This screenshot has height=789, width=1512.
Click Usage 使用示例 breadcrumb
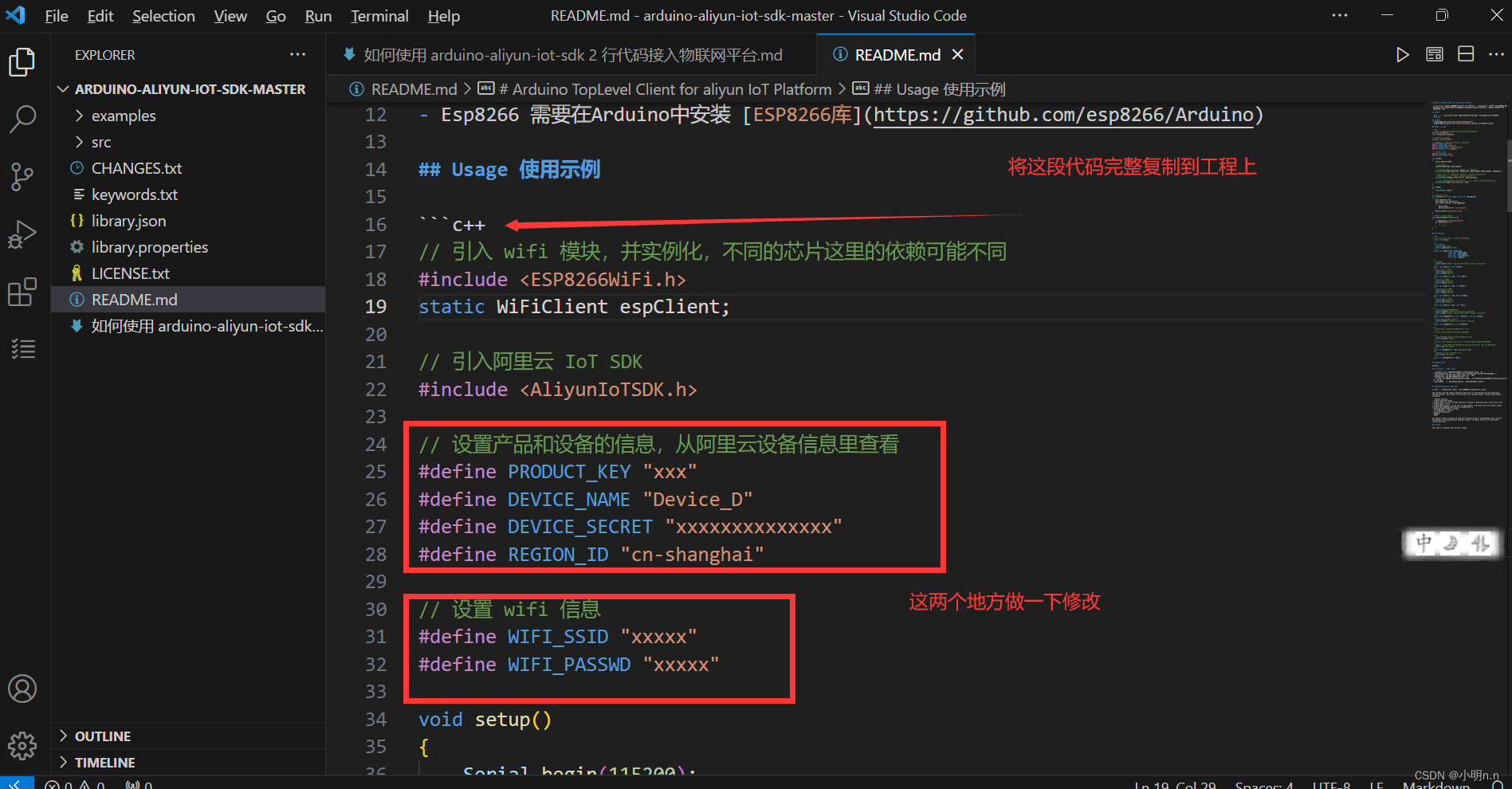929,89
